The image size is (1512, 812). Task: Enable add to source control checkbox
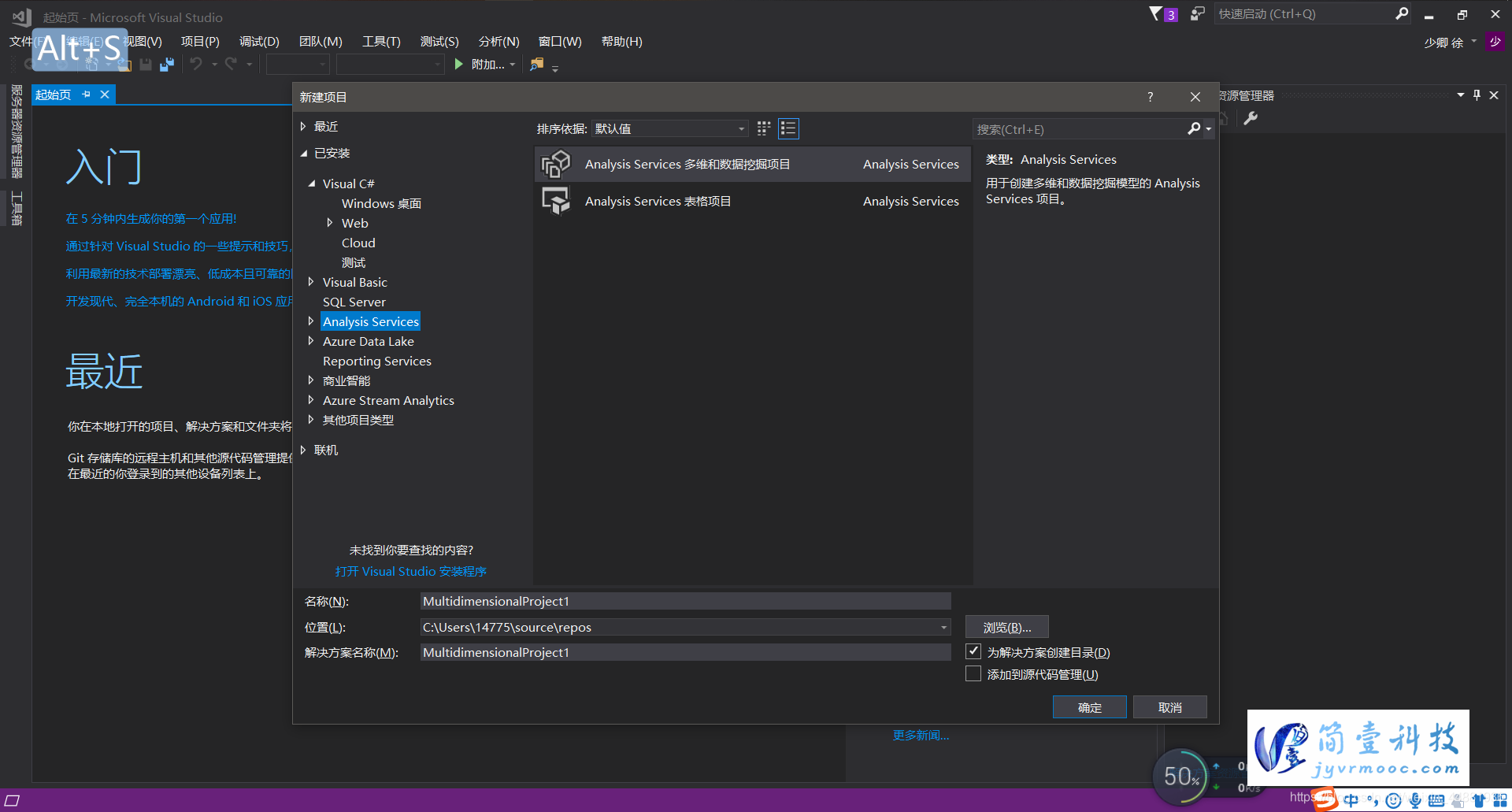pos(973,673)
